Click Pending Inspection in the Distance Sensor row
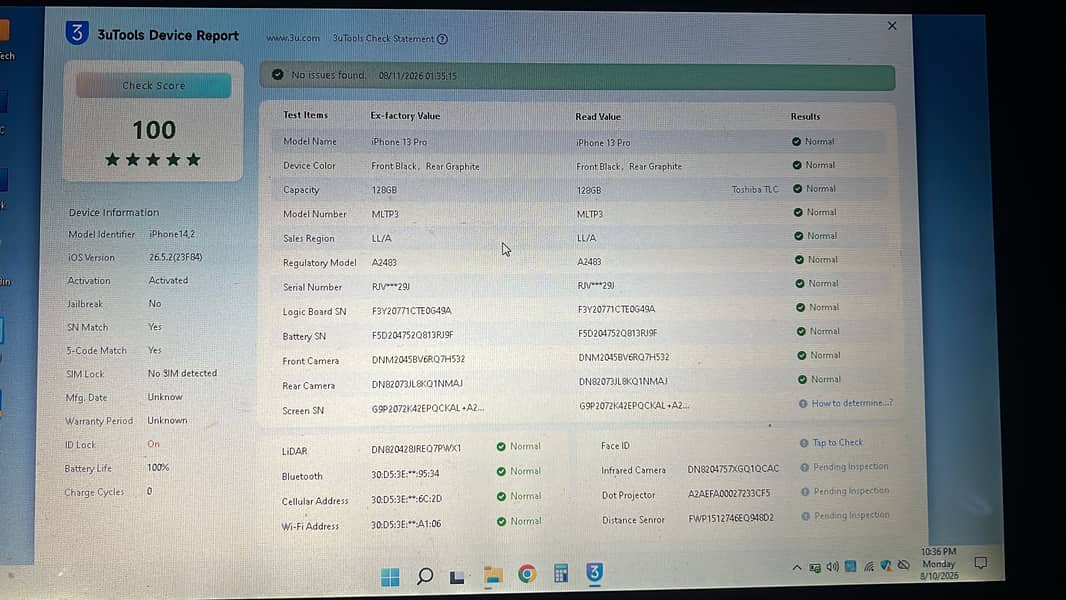This screenshot has height=600, width=1066. 852,515
